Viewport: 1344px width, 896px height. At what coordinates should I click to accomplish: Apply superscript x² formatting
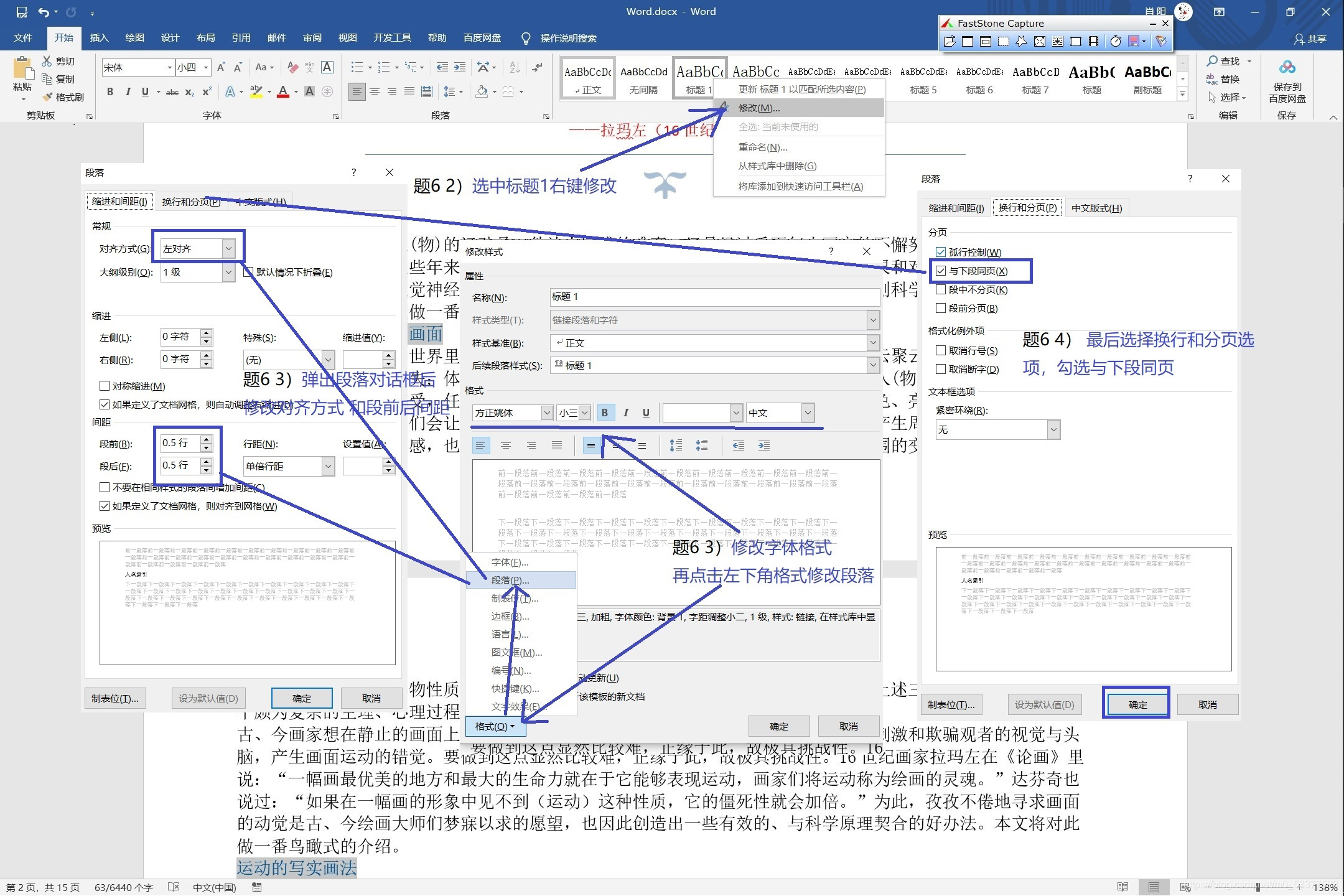point(207,91)
